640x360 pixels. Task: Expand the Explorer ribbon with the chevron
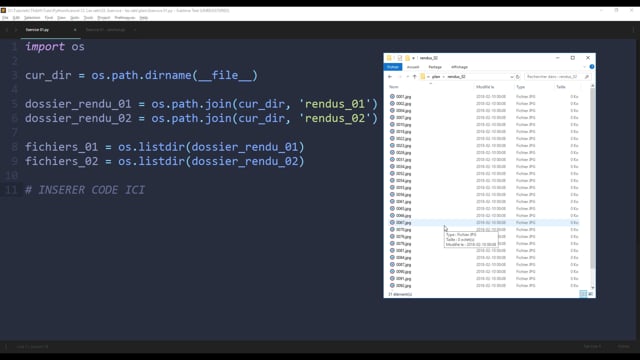(584, 67)
